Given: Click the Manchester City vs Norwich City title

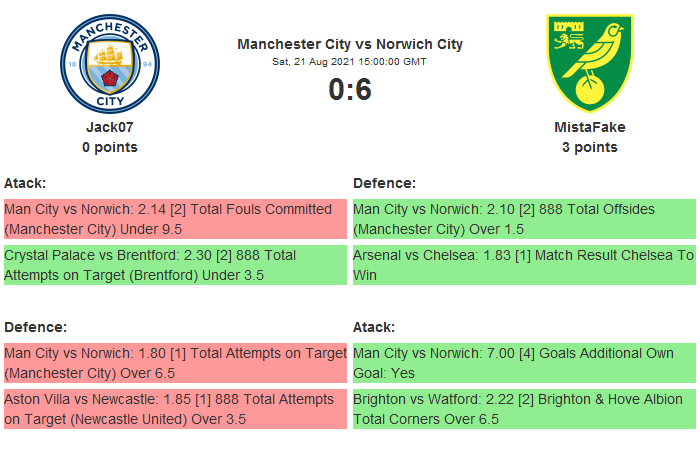Looking at the screenshot, I should [x=350, y=44].
